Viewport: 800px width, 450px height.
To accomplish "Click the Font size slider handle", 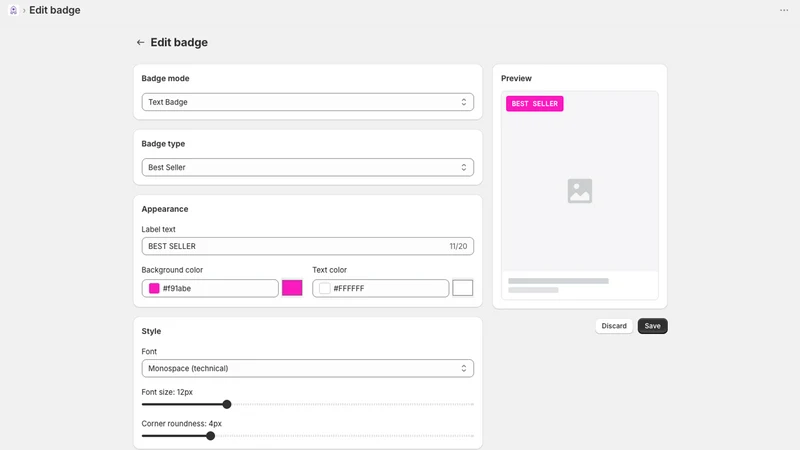I will pyautogui.click(x=227, y=404).
